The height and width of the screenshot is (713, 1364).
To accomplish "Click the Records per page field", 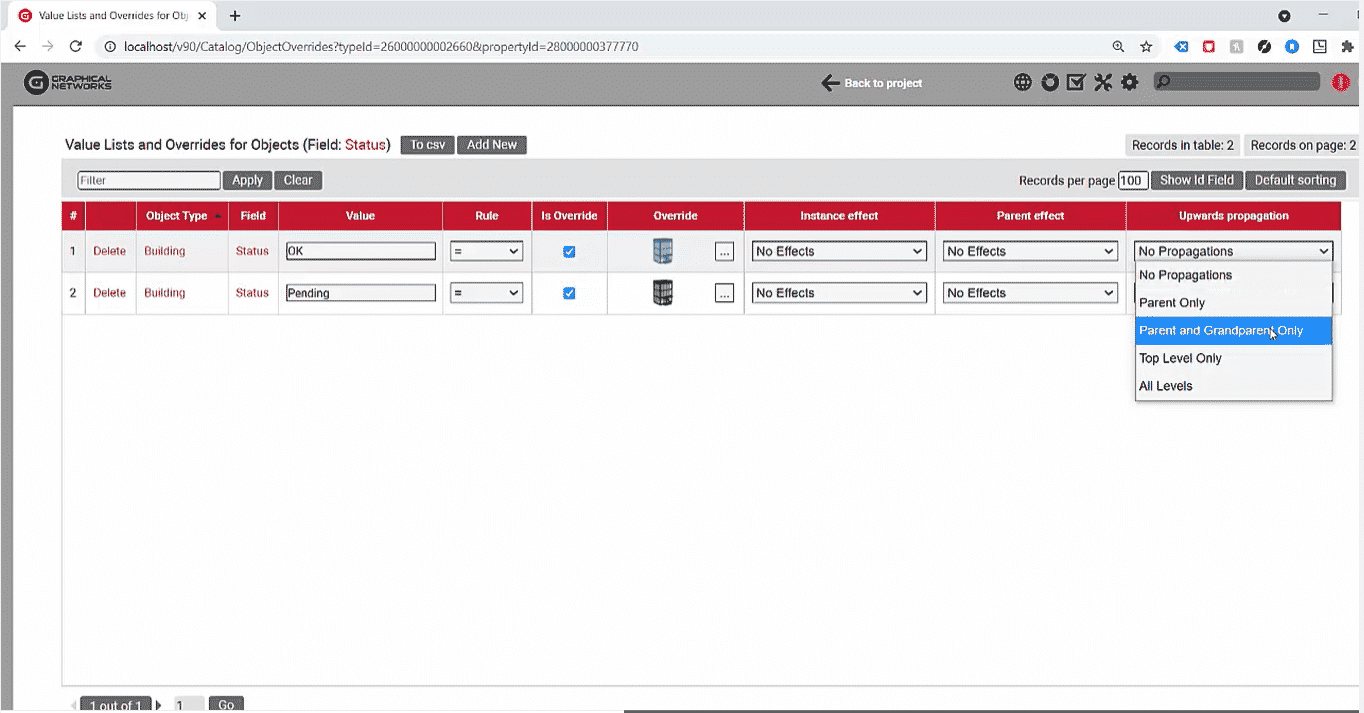I will (x=1133, y=180).
